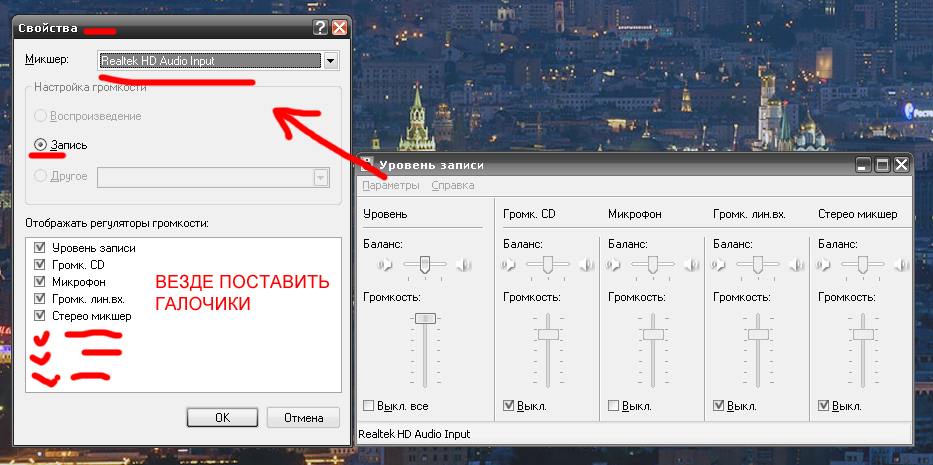The height and width of the screenshot is (465, 933).
Task: Click the left speaker icon under Уровень balance
Action: pyautogui.click(x=385, y=264)
